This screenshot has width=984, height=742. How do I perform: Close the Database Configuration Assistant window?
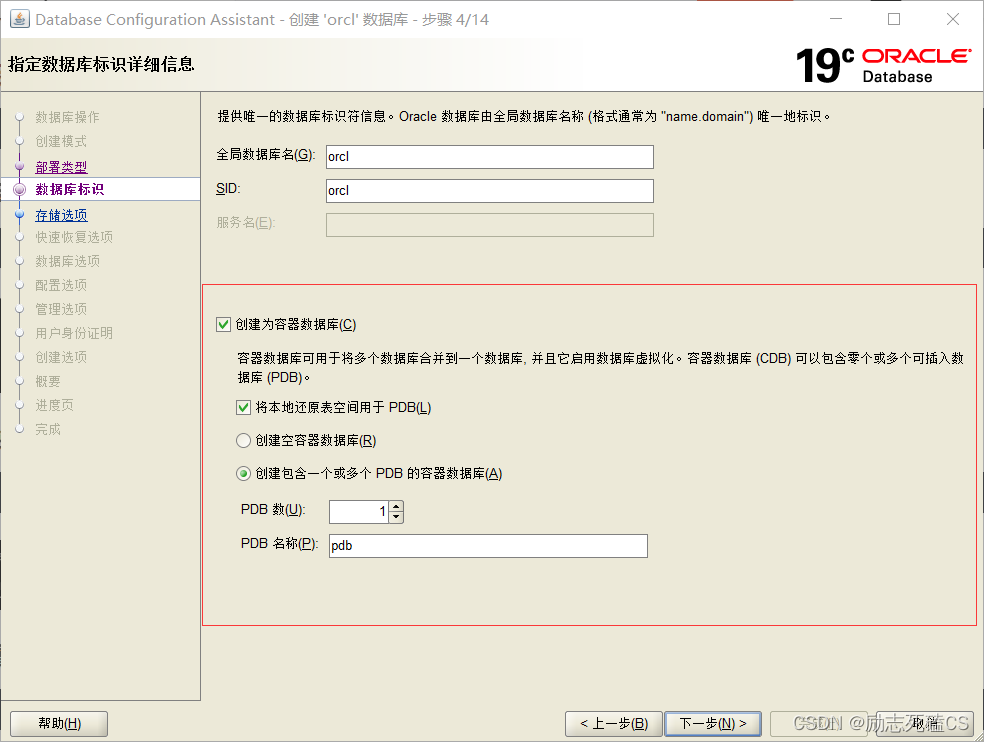(x=953, y=19)
